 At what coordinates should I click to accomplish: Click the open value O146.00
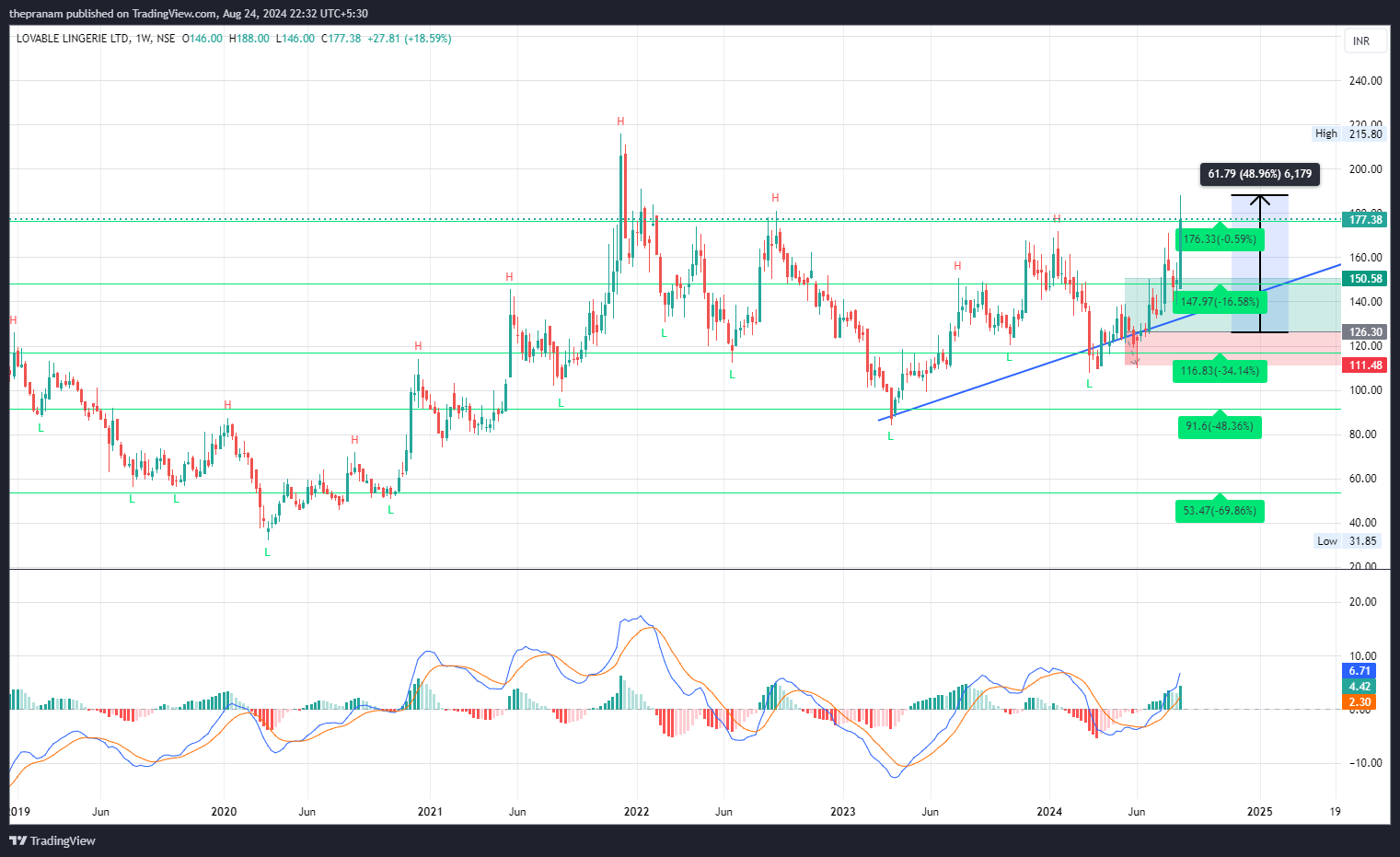tap(202, 39)
